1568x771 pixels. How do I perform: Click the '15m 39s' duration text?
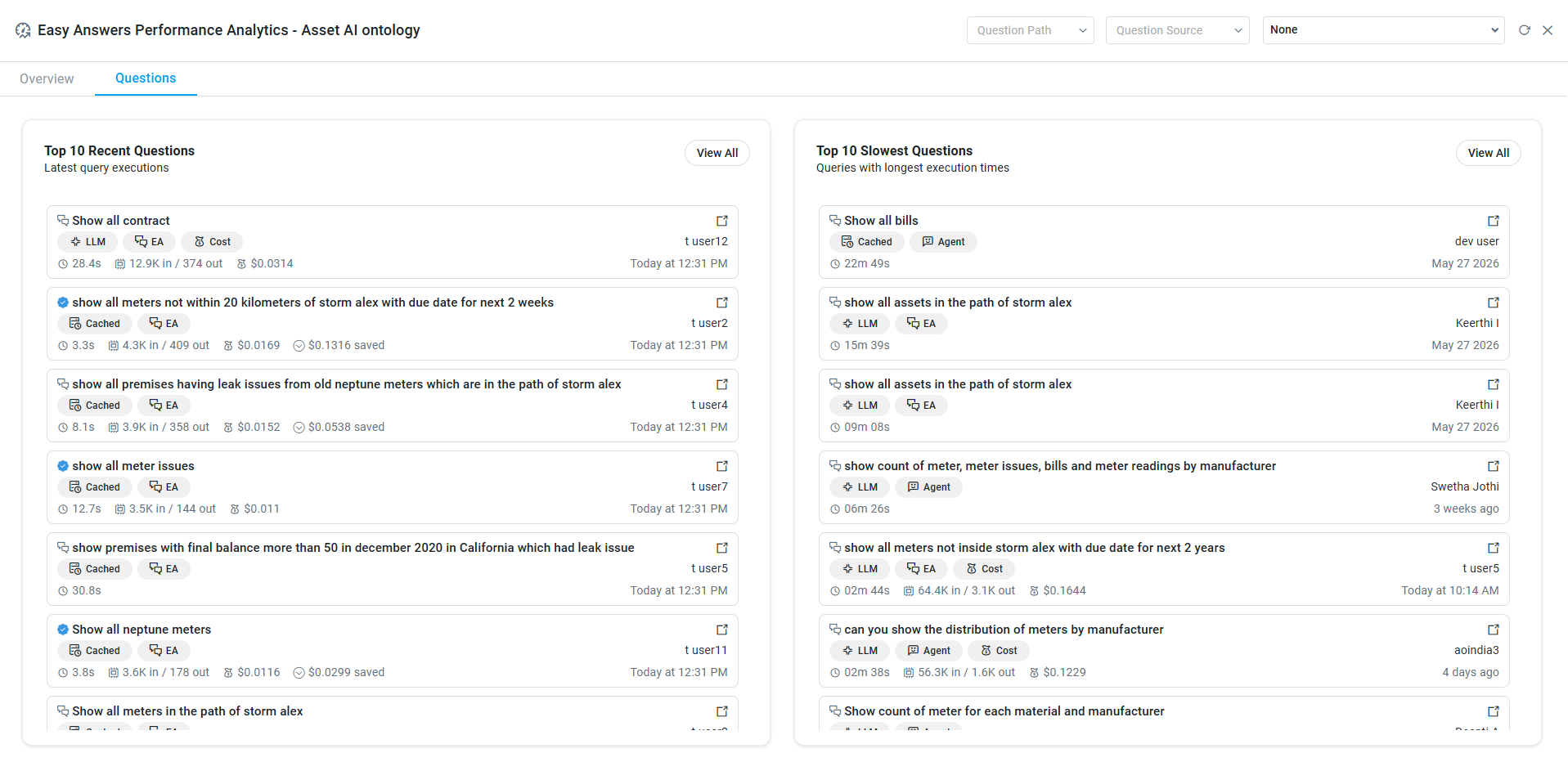[867, 345]
